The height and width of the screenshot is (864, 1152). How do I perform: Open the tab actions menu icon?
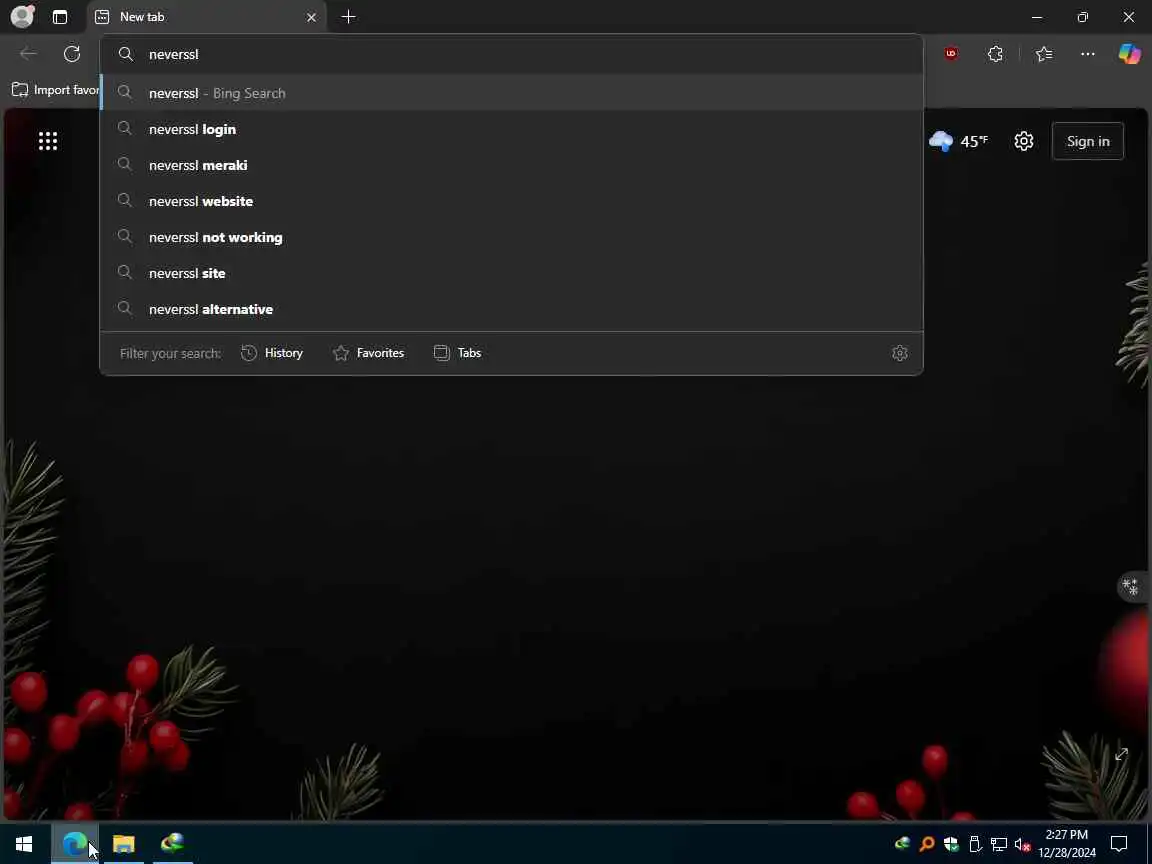pyautogui.click(x=60, y=17)
